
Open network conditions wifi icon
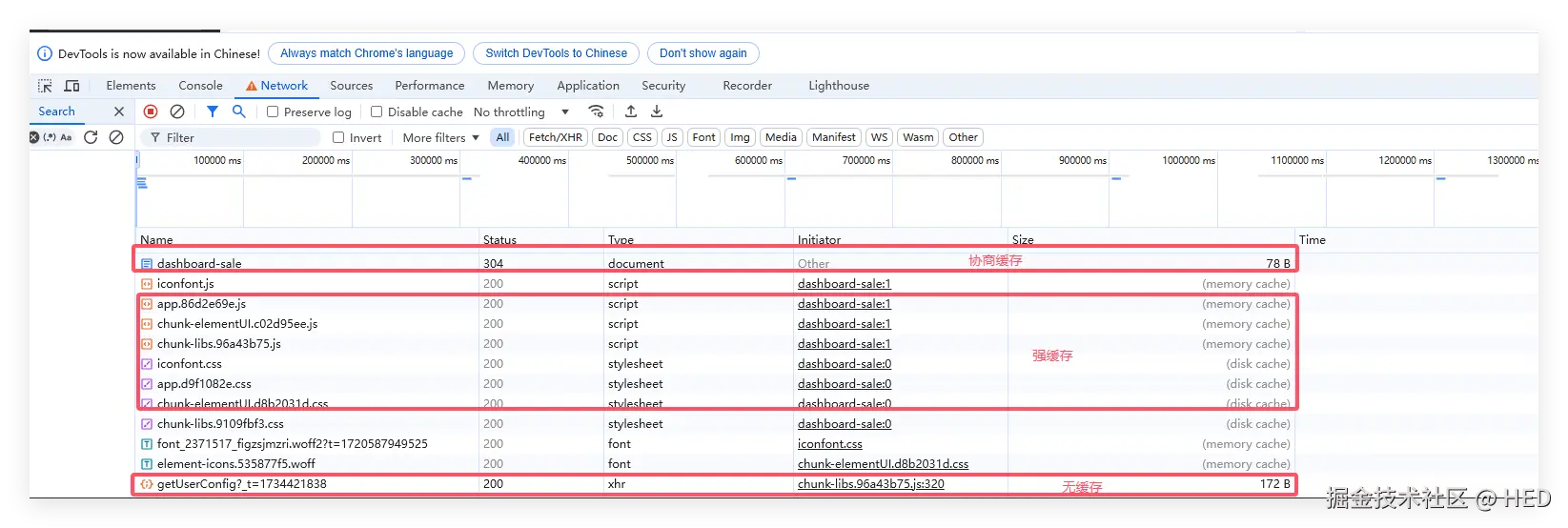597,112
